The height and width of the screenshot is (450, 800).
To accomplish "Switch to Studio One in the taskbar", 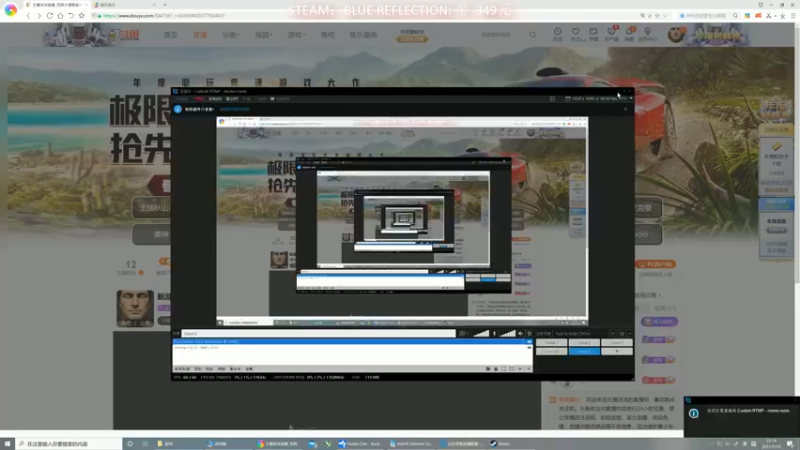I will (361, 444).
